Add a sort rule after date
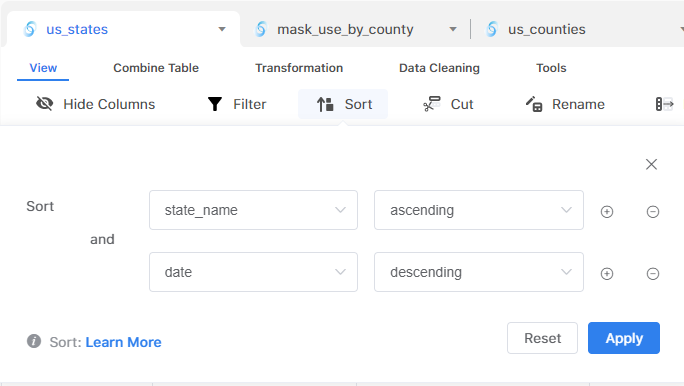Screen dimensions: 684x386 click(607, 273)
